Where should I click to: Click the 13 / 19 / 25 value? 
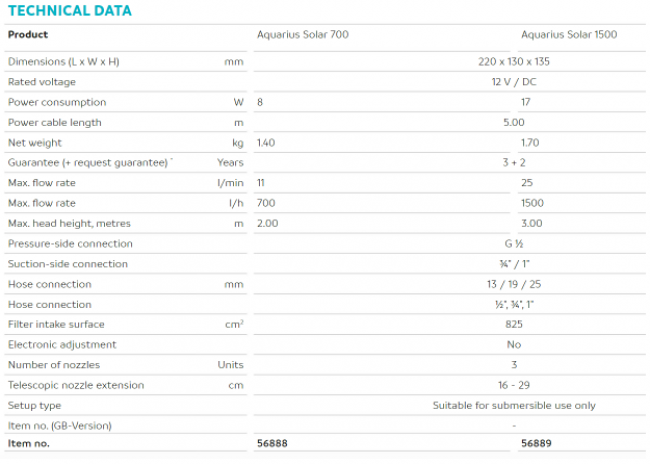pyautogui.click(x=514, y=284)
